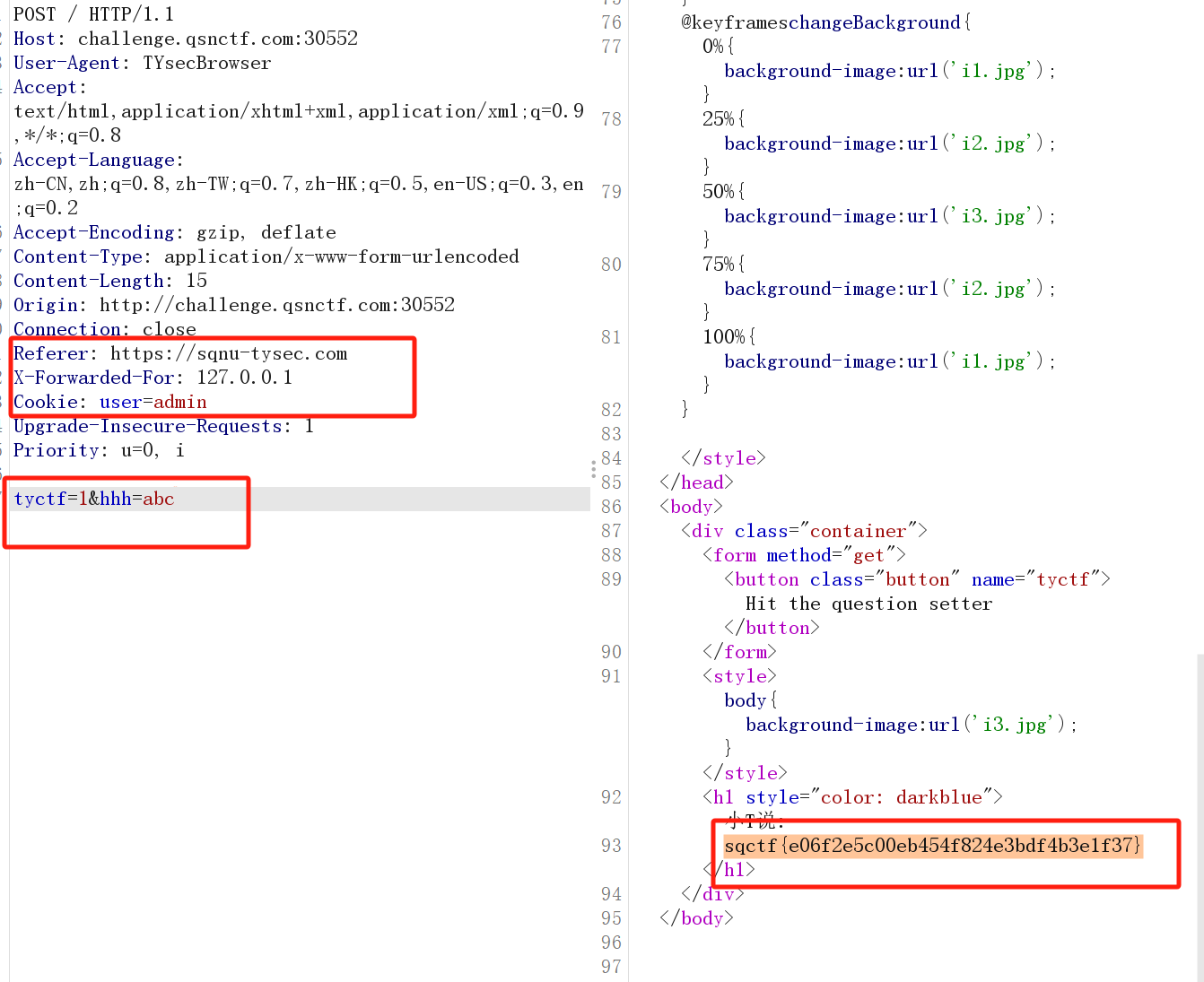This screenshot has height=982, width=1204.
Task: Click the X-Forwarded-For value '127.0.0.1'
Action: click(245, 378)
